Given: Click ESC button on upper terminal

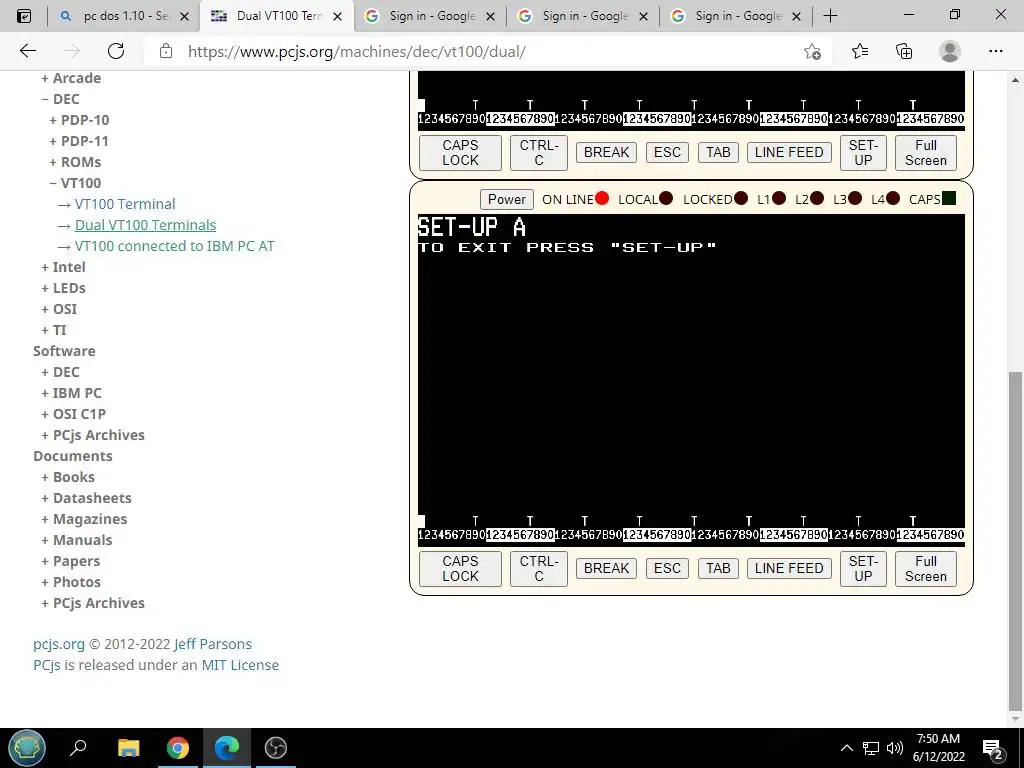Looking at the screenshot, I should (x=667, y=153).
